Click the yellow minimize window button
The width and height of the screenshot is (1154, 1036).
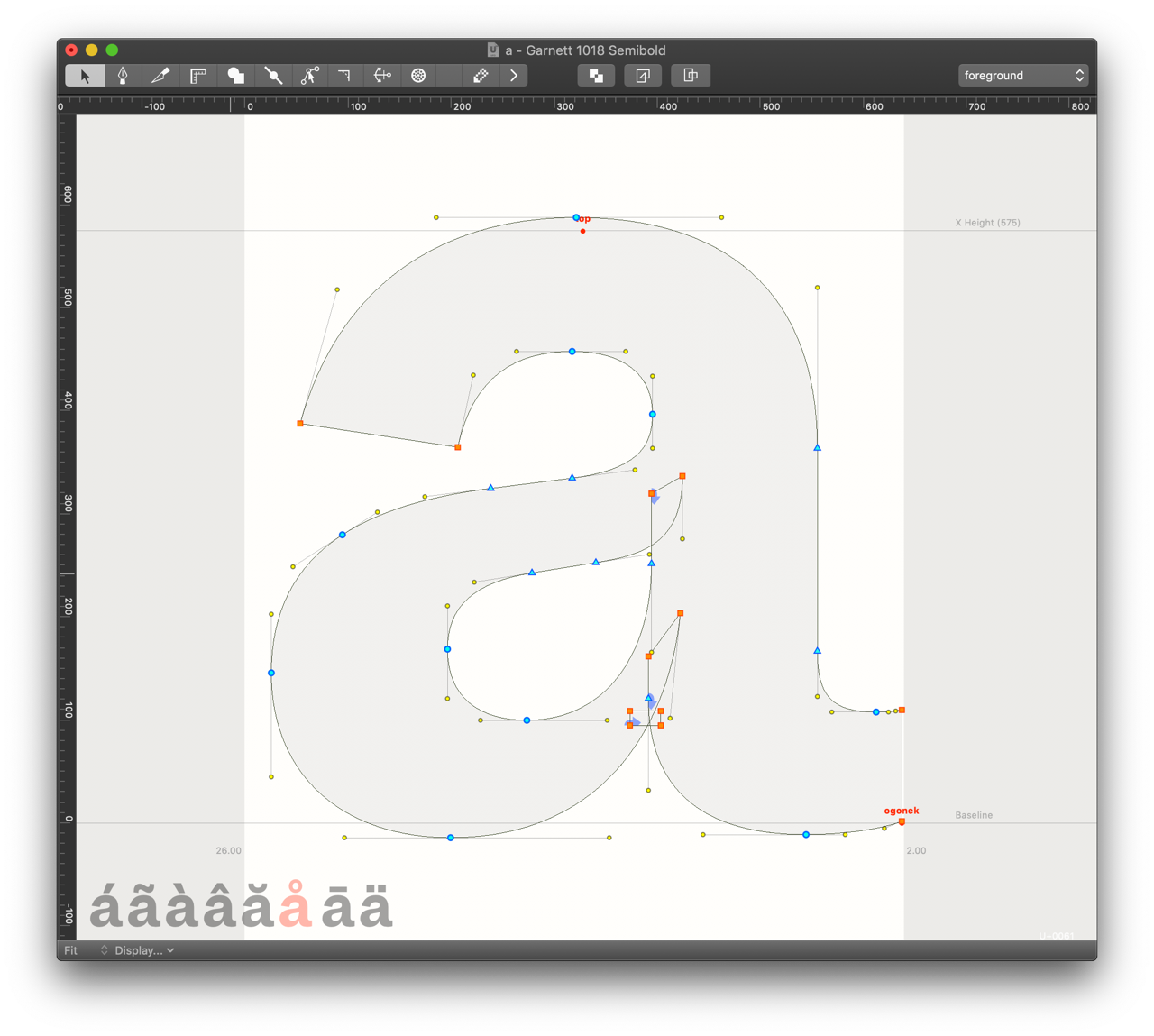[91, 50]
